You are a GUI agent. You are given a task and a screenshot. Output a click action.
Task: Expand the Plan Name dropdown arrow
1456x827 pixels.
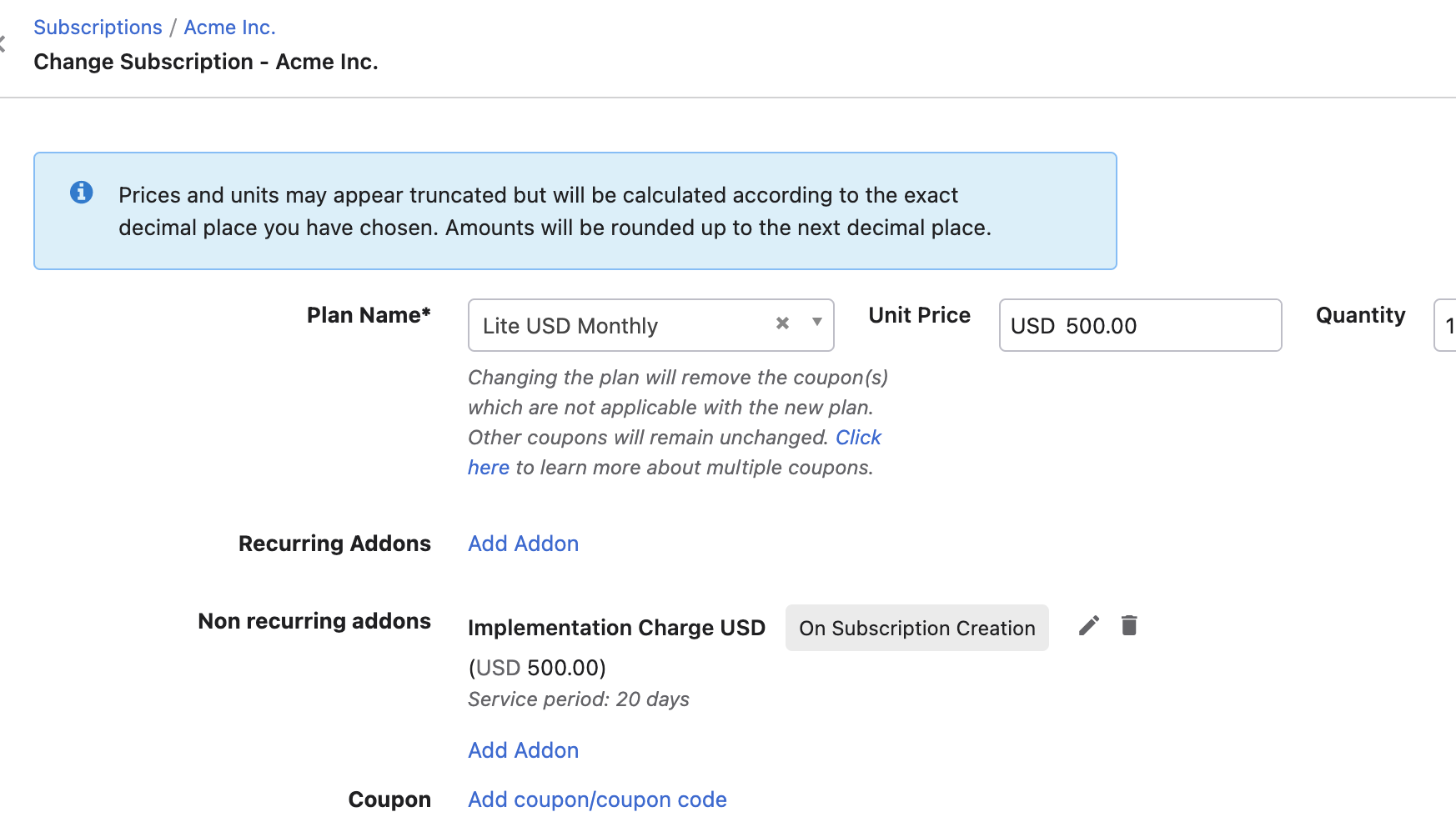817,323
